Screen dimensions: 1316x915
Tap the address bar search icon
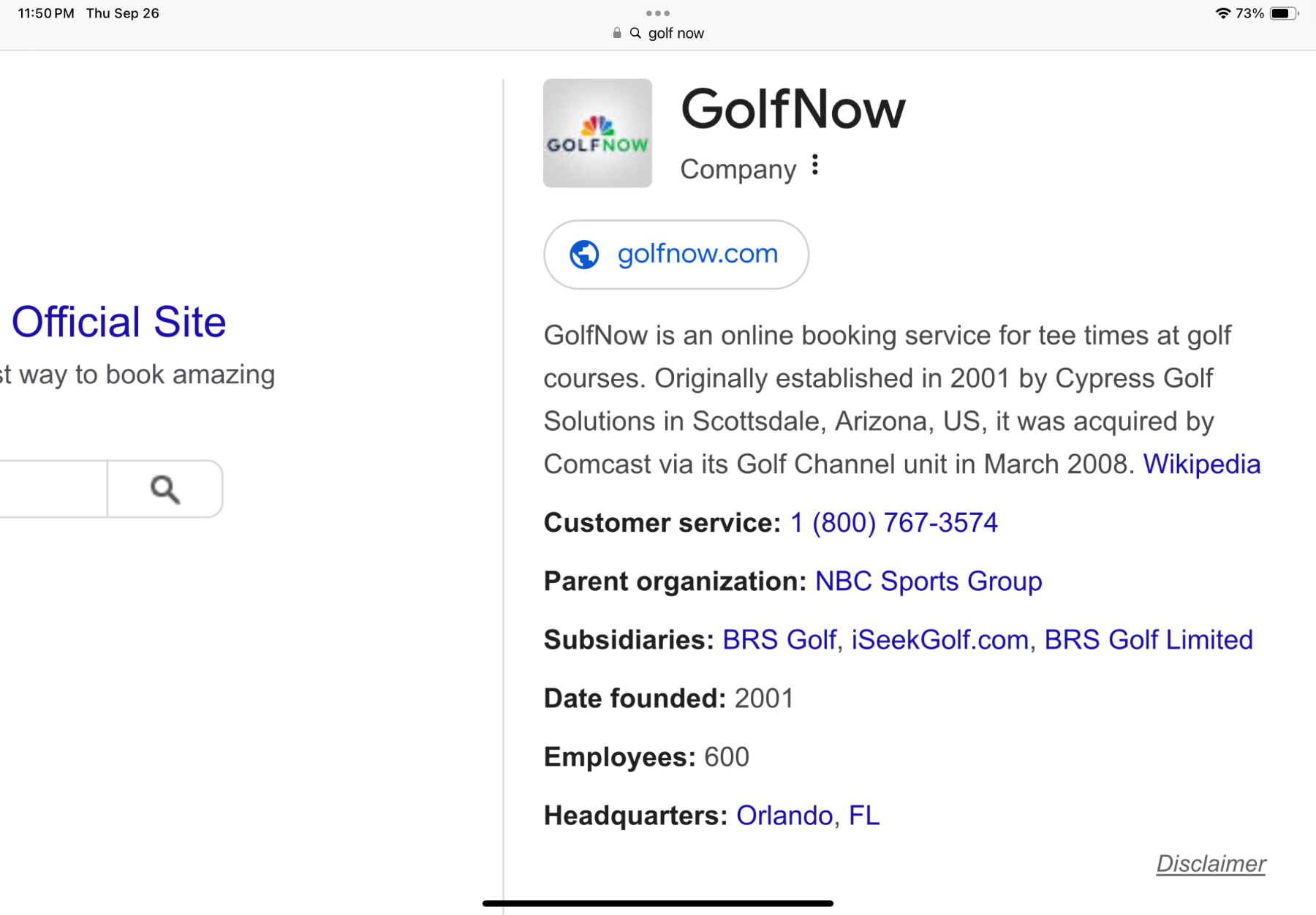635,33
